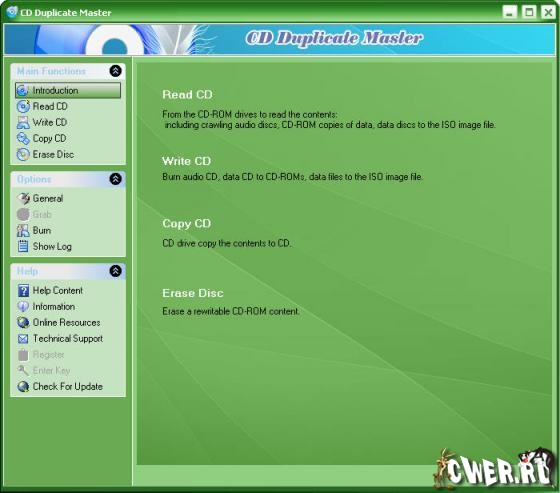
Task: Select the Introduction menu item
Action: coord(68,90)
